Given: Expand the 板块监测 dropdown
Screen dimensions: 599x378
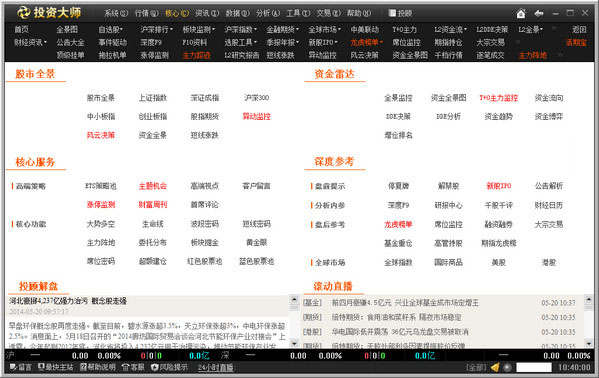Looking at the screenshot, I should tap(199, 29).
